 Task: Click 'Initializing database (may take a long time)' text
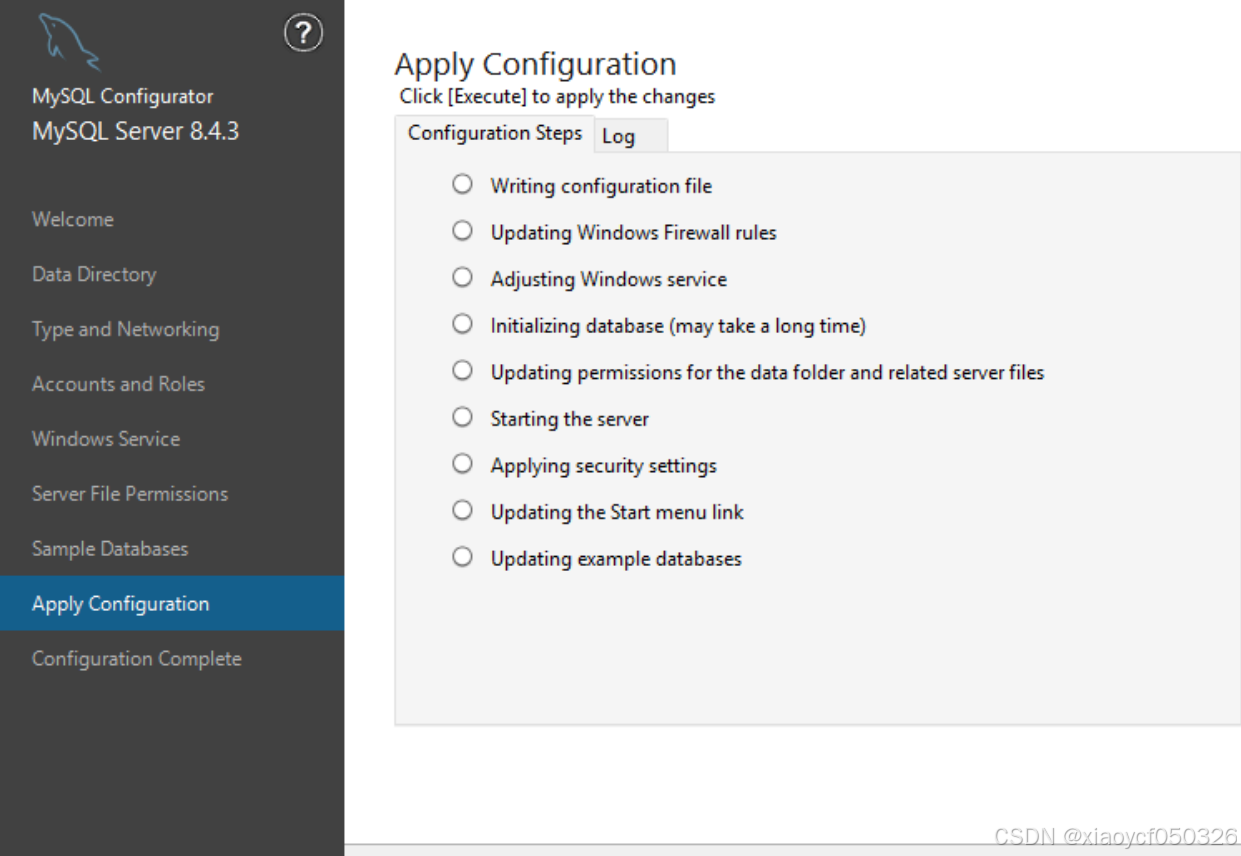tap(678, 326)
